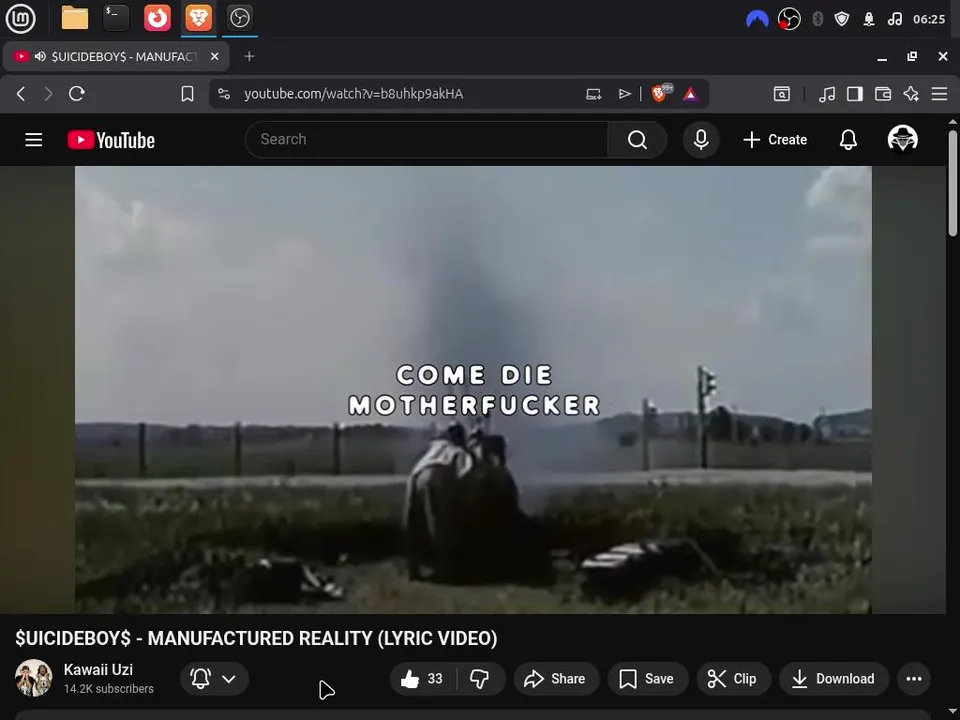
Task: Open Kawaii Uzi channel avatar
Action: 34,678
